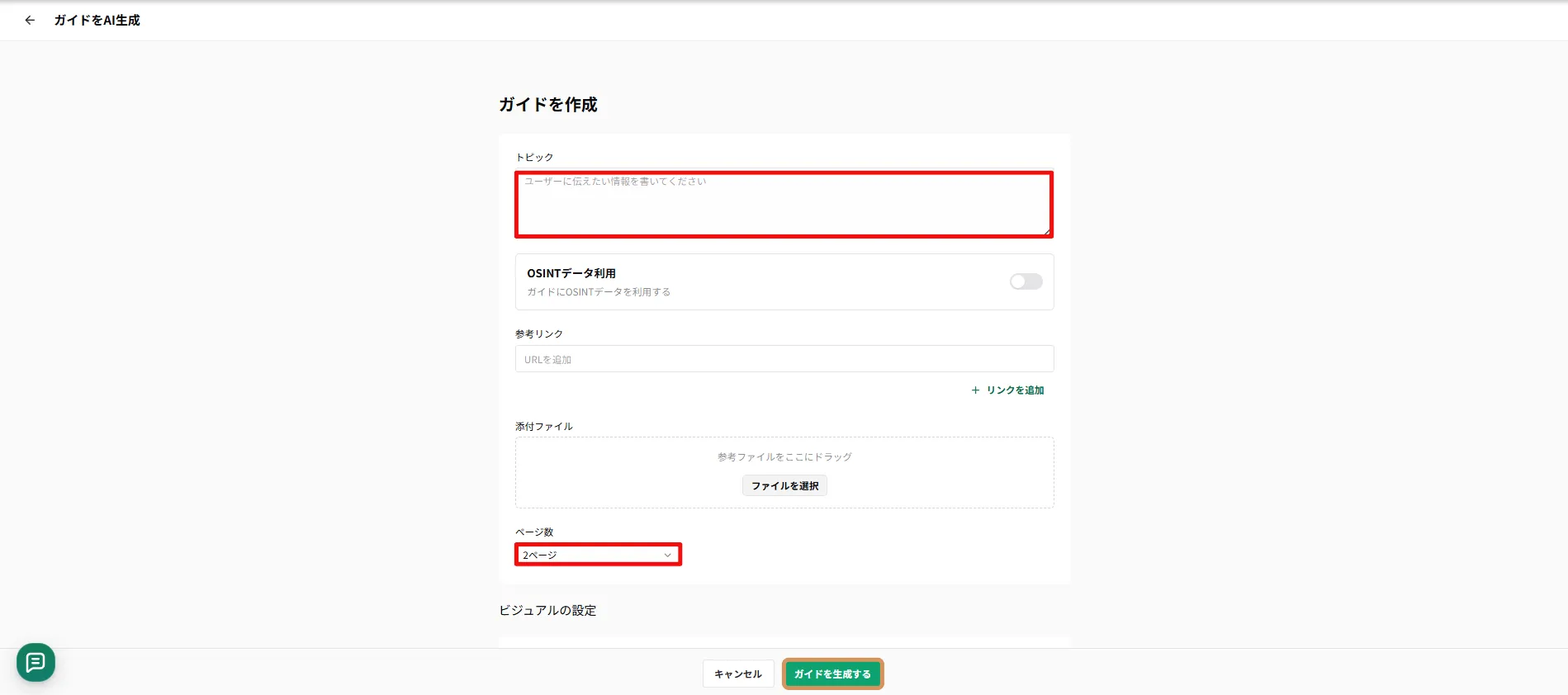Click the ファイルを選択 button
This screenshot has width=1568, height=695.
click(x=784, y=485)
